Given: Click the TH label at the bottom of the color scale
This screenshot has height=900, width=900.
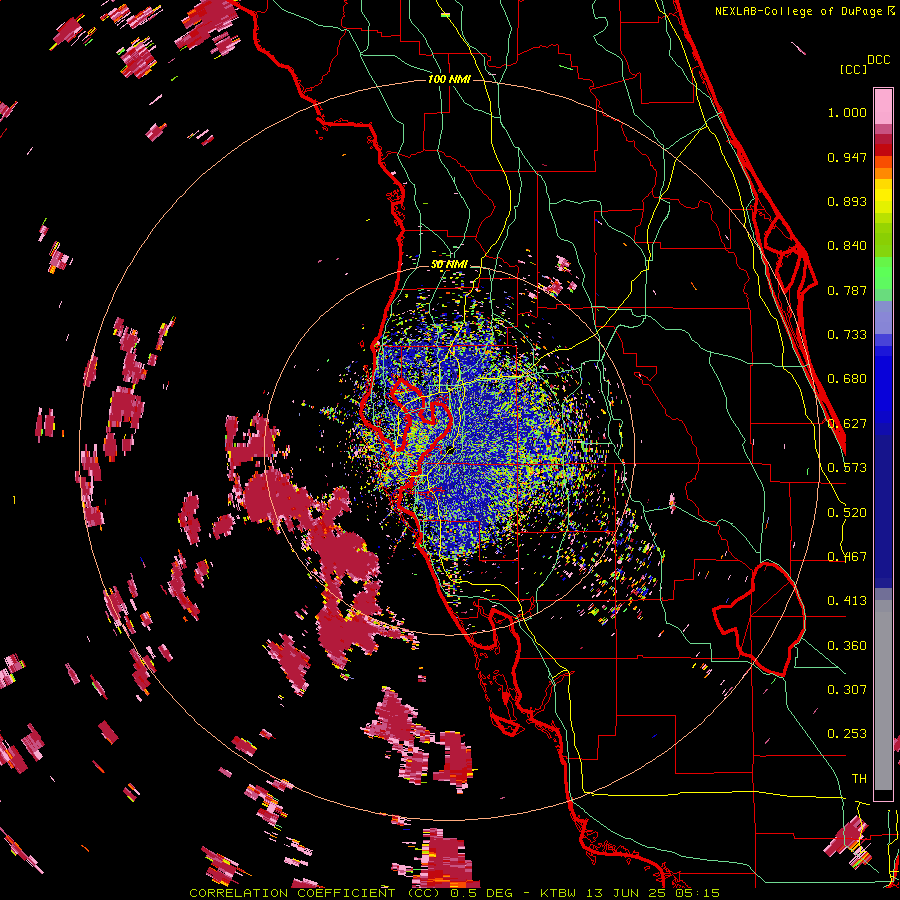Looking at the screenshot, I should click(859, 779).
